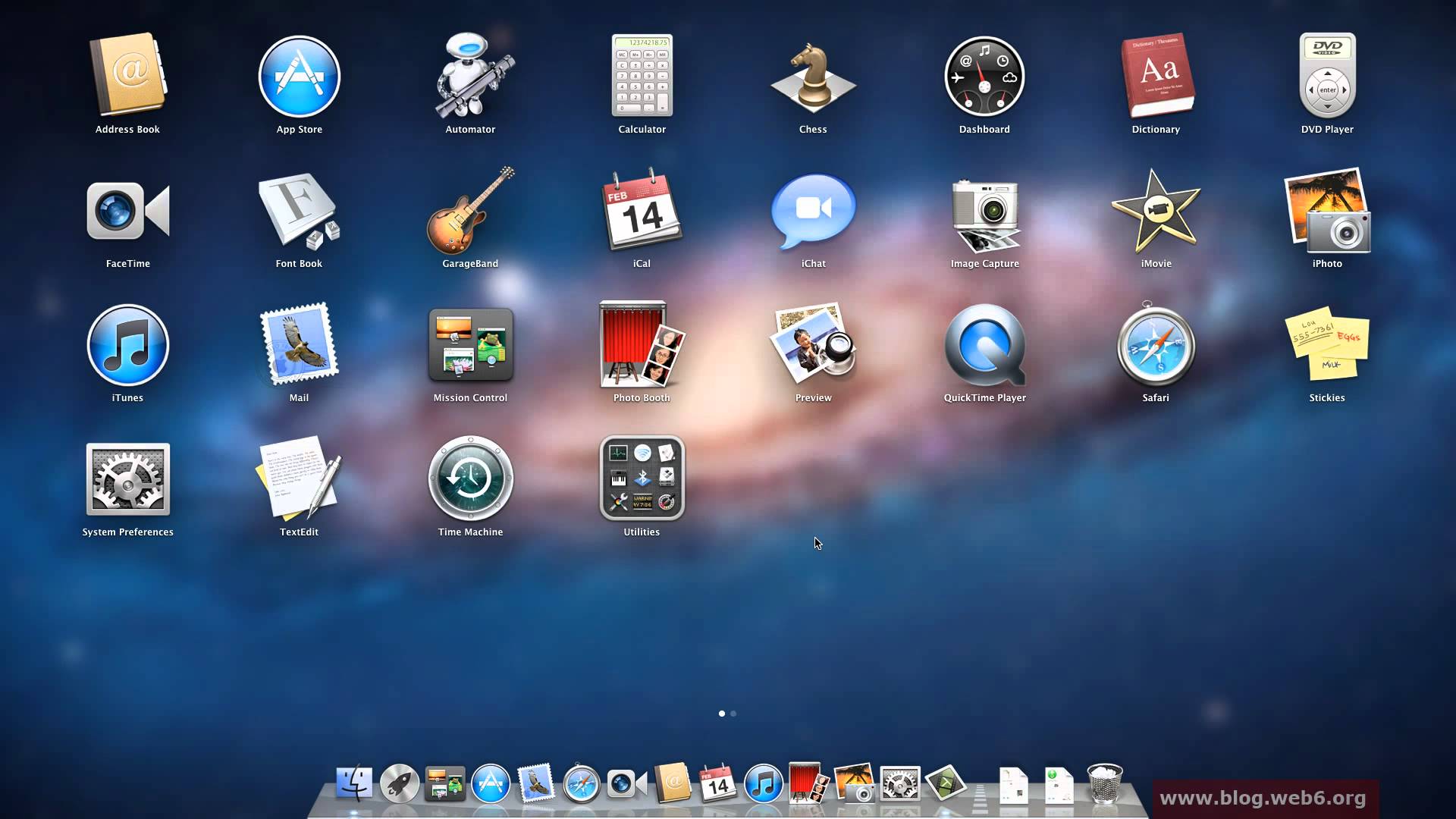Launch iTunes from the Dock
Viewport: 1456px width, 819px height.
(764, 783)
